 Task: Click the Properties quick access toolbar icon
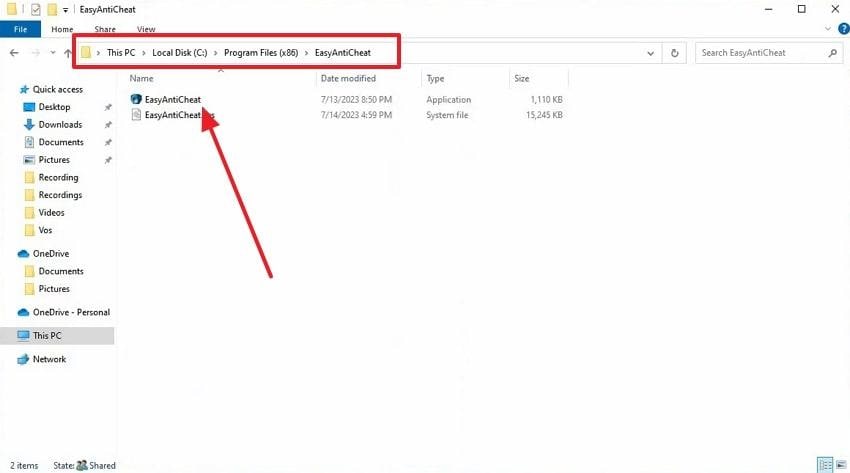pyautogui.click(x=36, y=9)
